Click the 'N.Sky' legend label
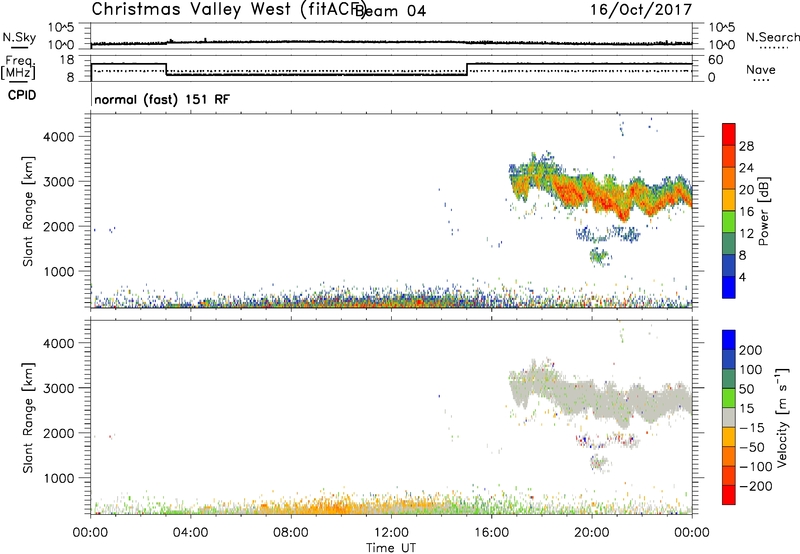The height and width of the screenshot is (554, 800). click(19, 37)
